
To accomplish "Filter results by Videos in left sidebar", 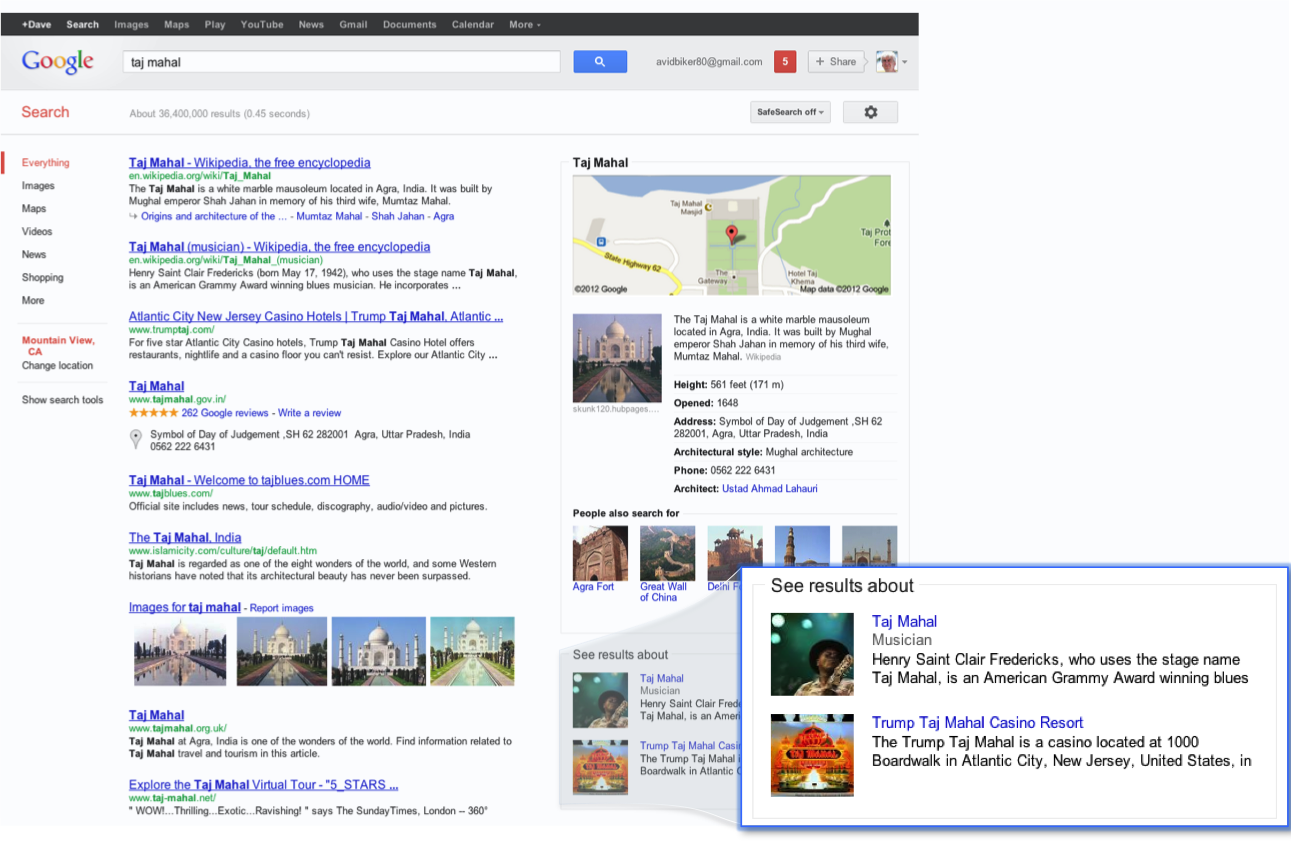I will [37, 231].
